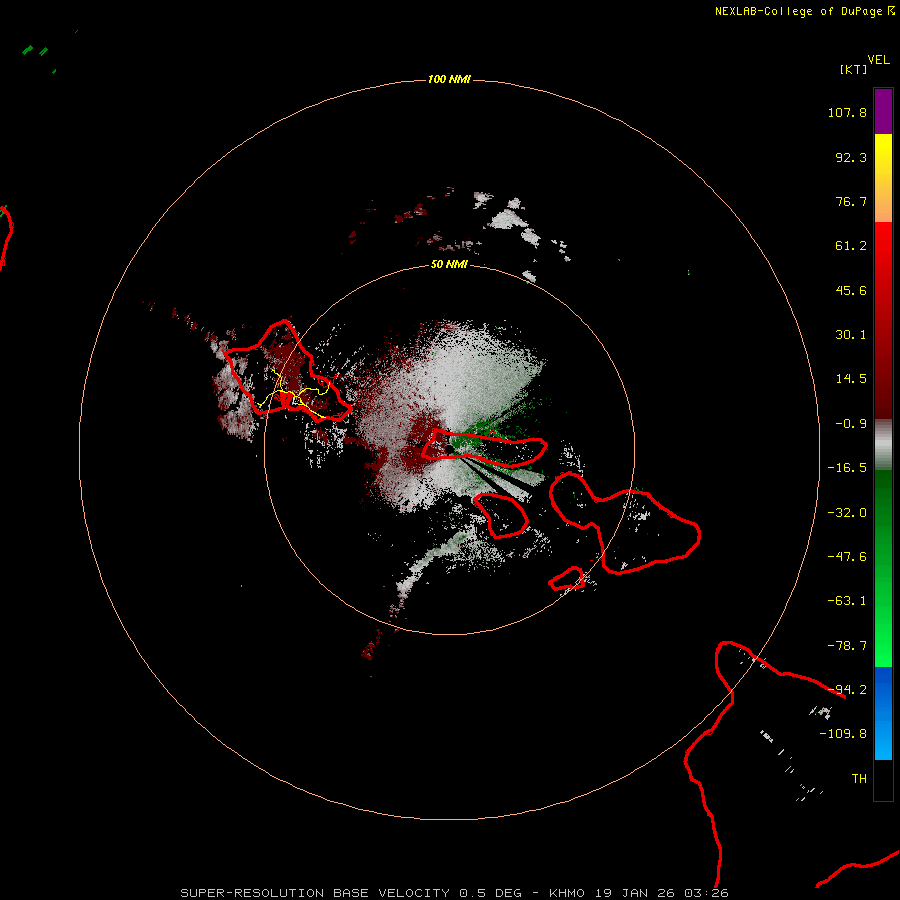The image size is (900, 900).
Task: Click the -94.2 legend value
Action: tap(847, 689)
